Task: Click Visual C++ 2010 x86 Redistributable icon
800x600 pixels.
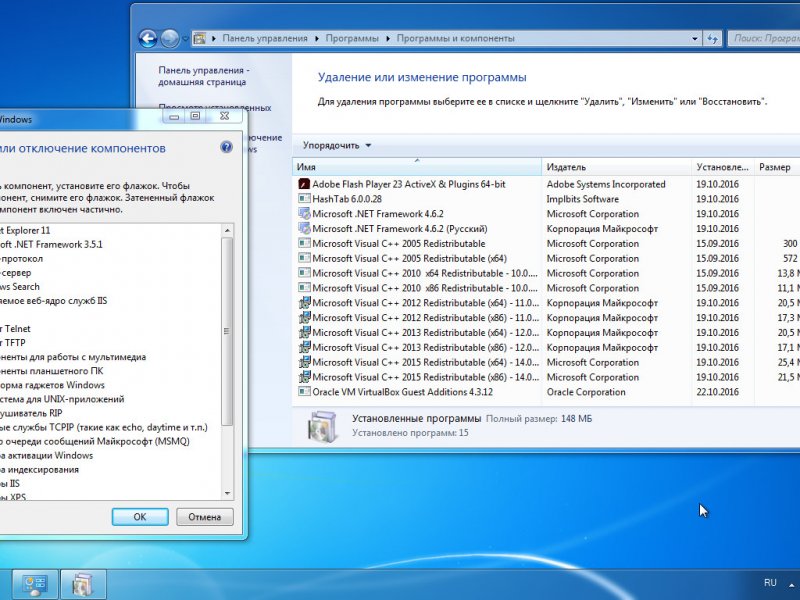Action: [304, 288]
